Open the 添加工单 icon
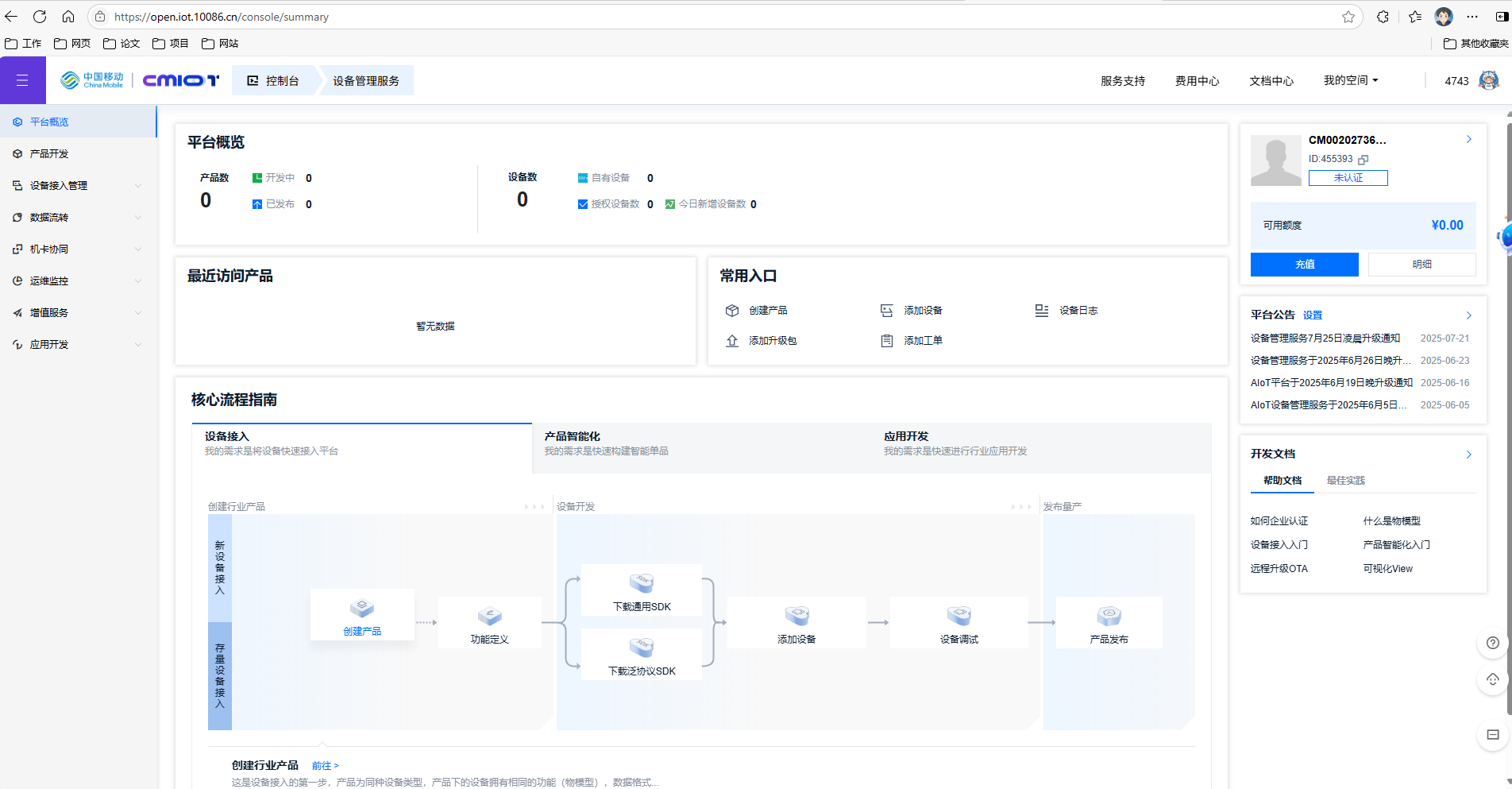Image resolution: width=1512 pixels, height=789 pixels. click(888, 340)
